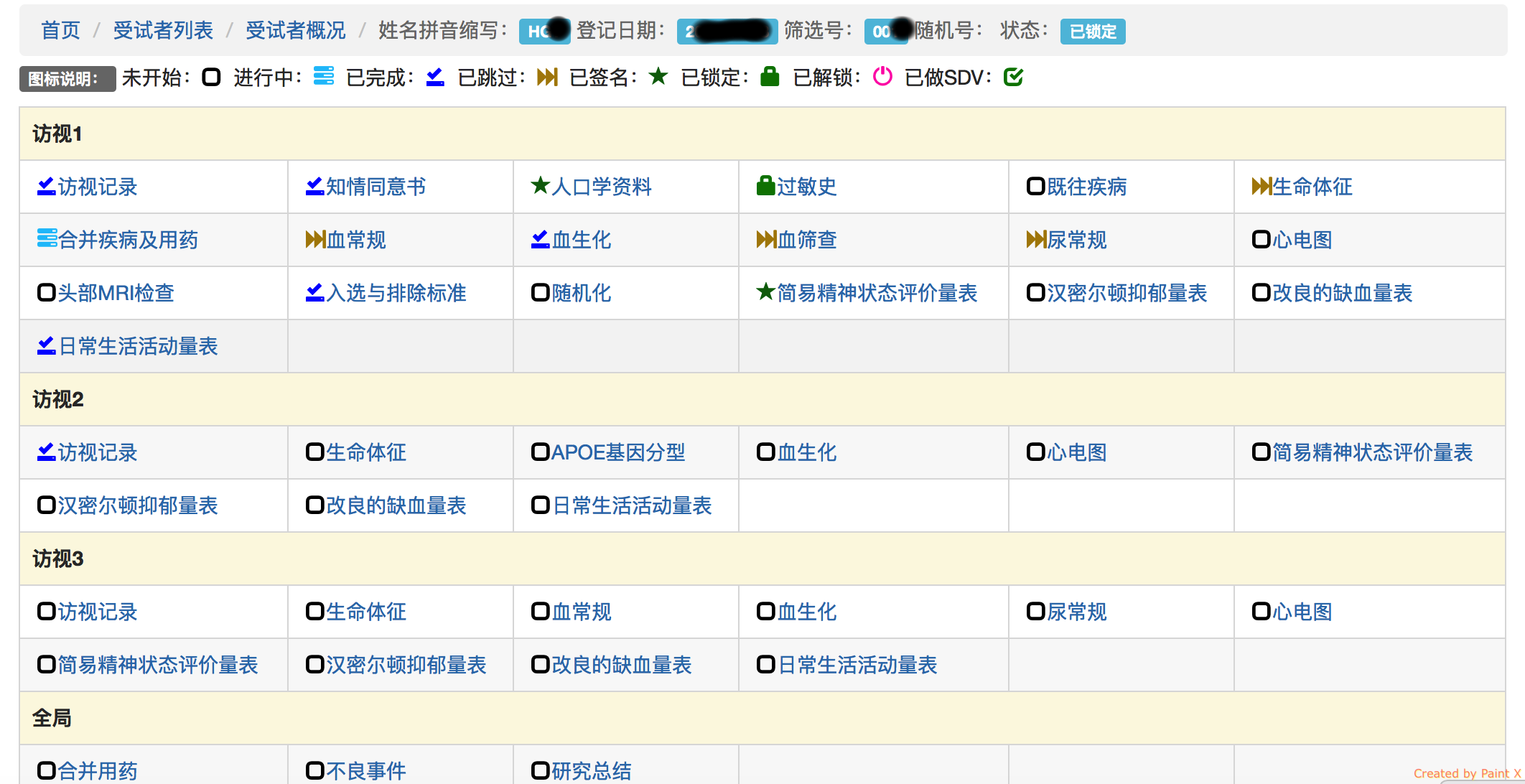Click the pink unlocked power icon in legend

coord(882,76)
